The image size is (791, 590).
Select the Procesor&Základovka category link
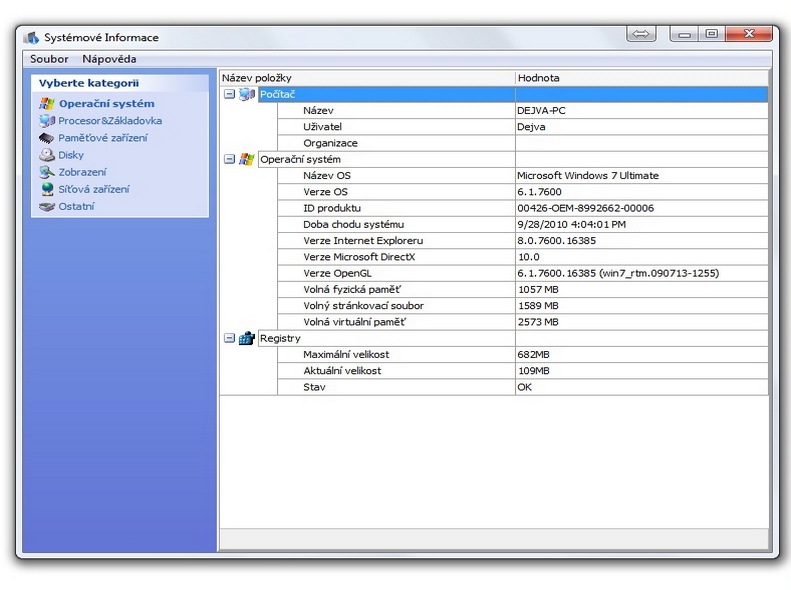110,121
